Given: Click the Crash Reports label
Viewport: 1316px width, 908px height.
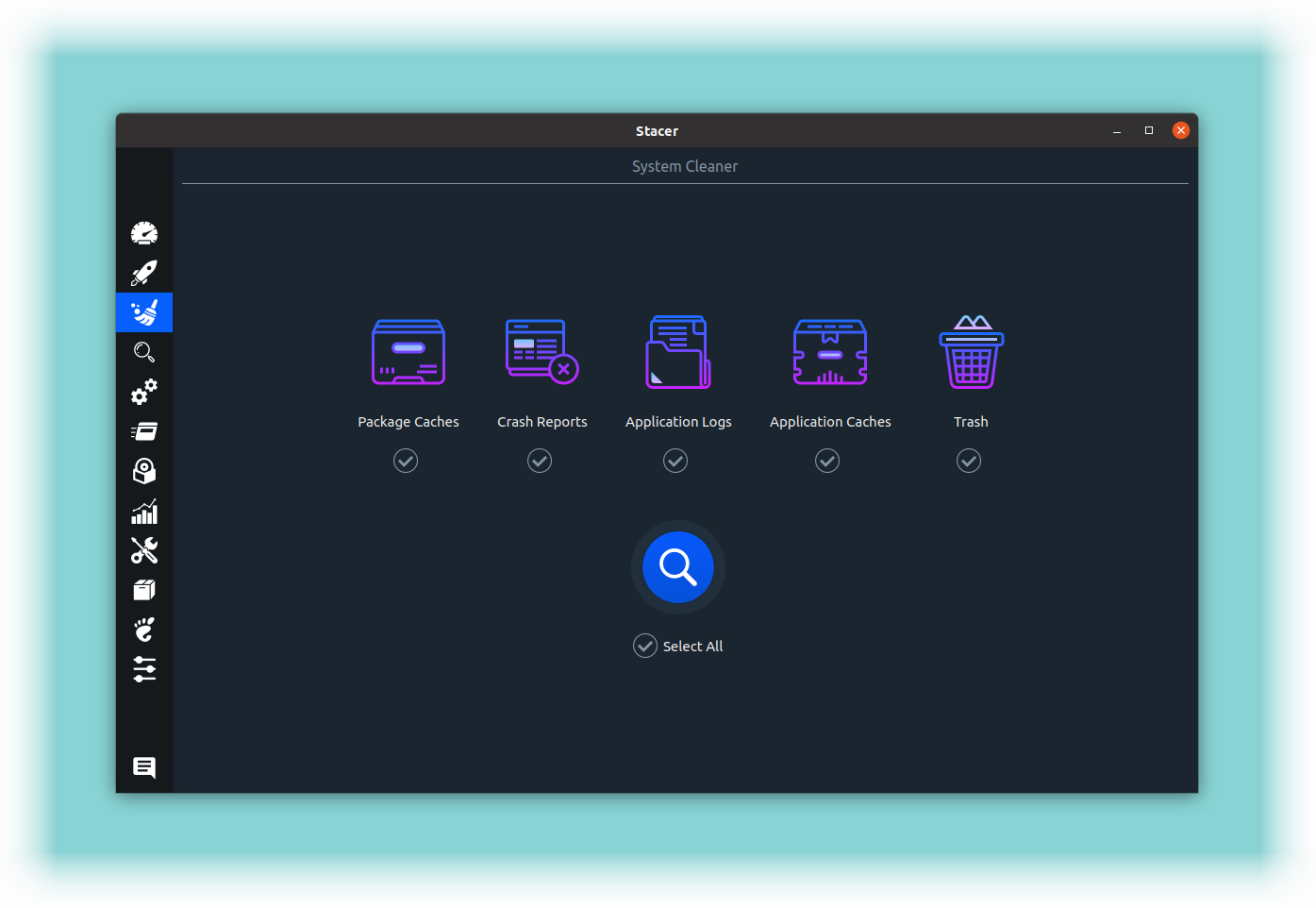Looking at the screenshot, I should click(x=542, y=422).
